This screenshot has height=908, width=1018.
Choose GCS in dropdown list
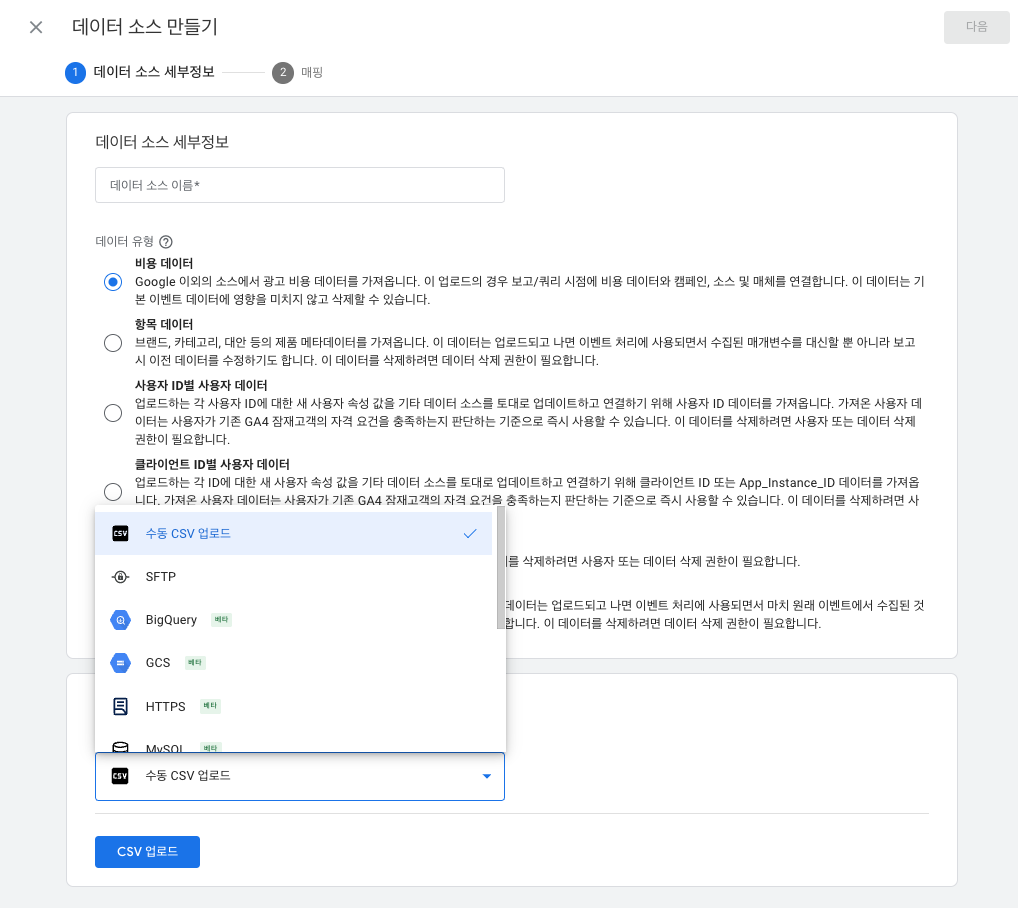pos(293,663)
